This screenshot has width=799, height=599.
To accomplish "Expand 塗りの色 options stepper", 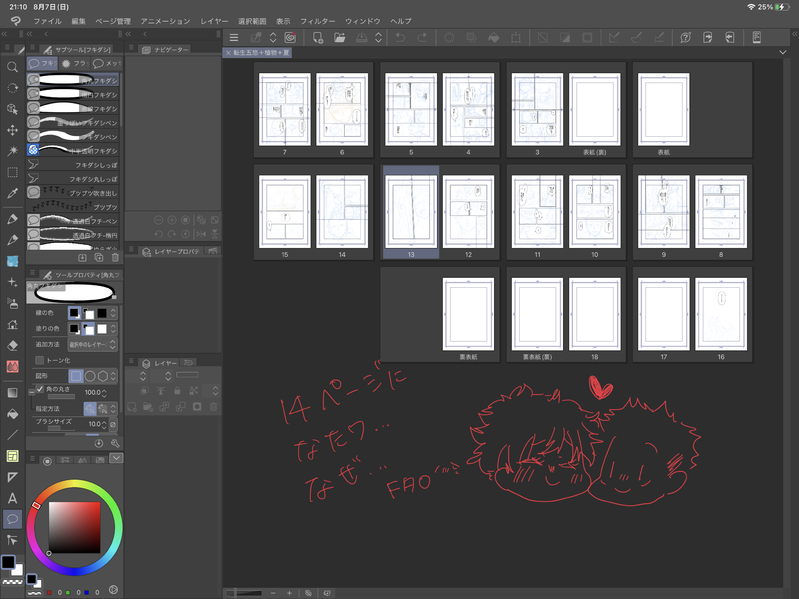I will pos(113,329).
